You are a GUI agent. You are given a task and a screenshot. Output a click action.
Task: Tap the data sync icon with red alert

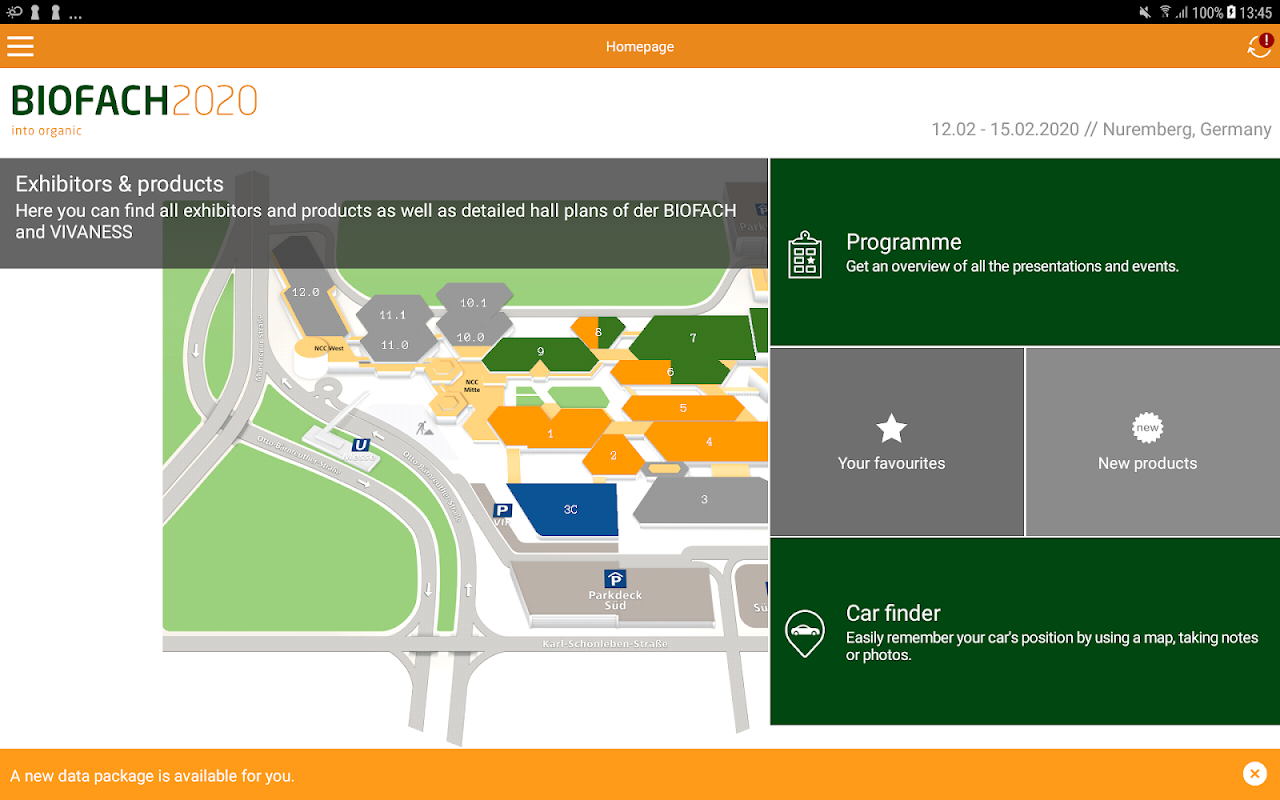click(1259, 46)
